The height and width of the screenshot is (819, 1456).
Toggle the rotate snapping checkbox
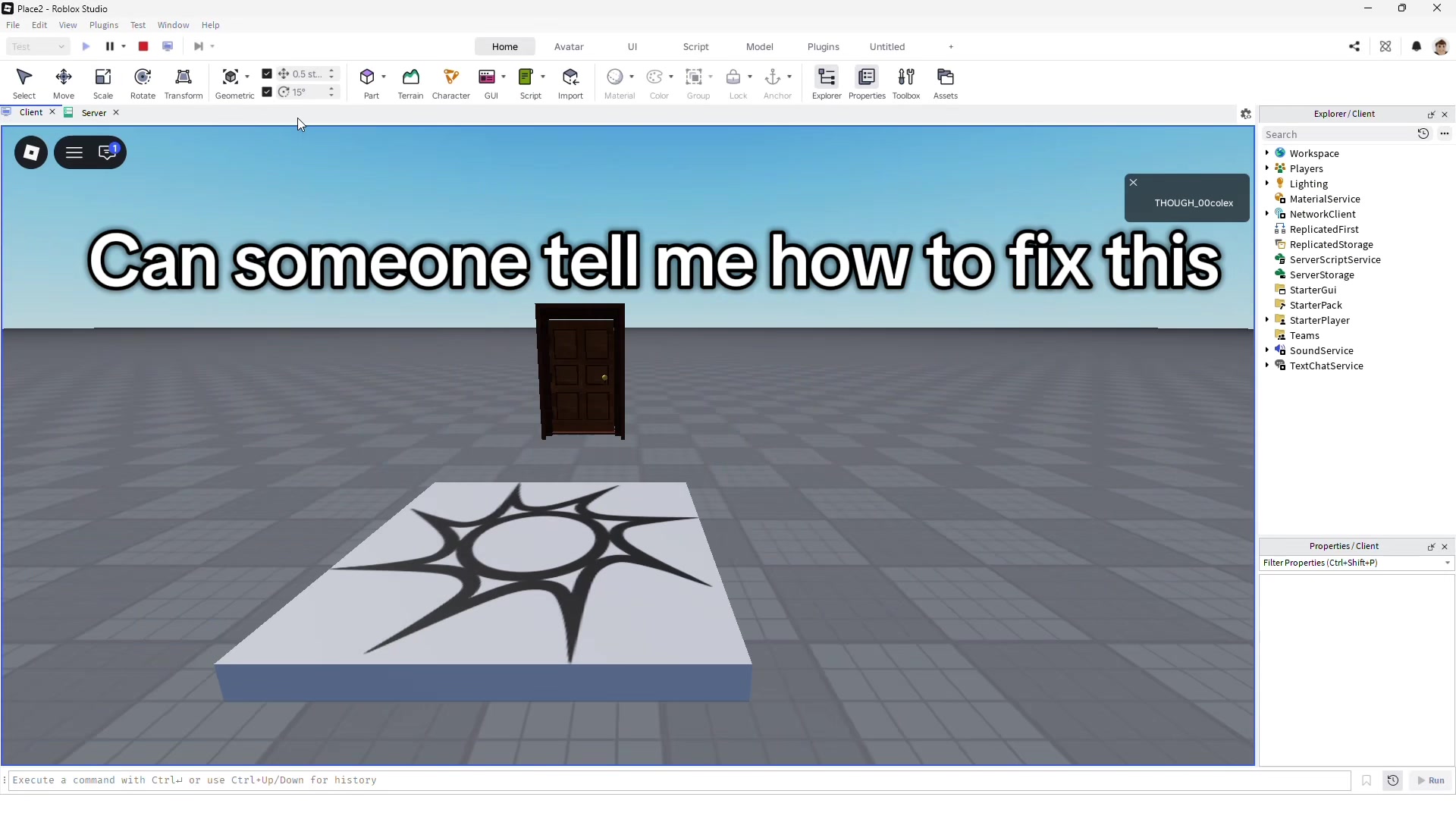pos(267,92)
